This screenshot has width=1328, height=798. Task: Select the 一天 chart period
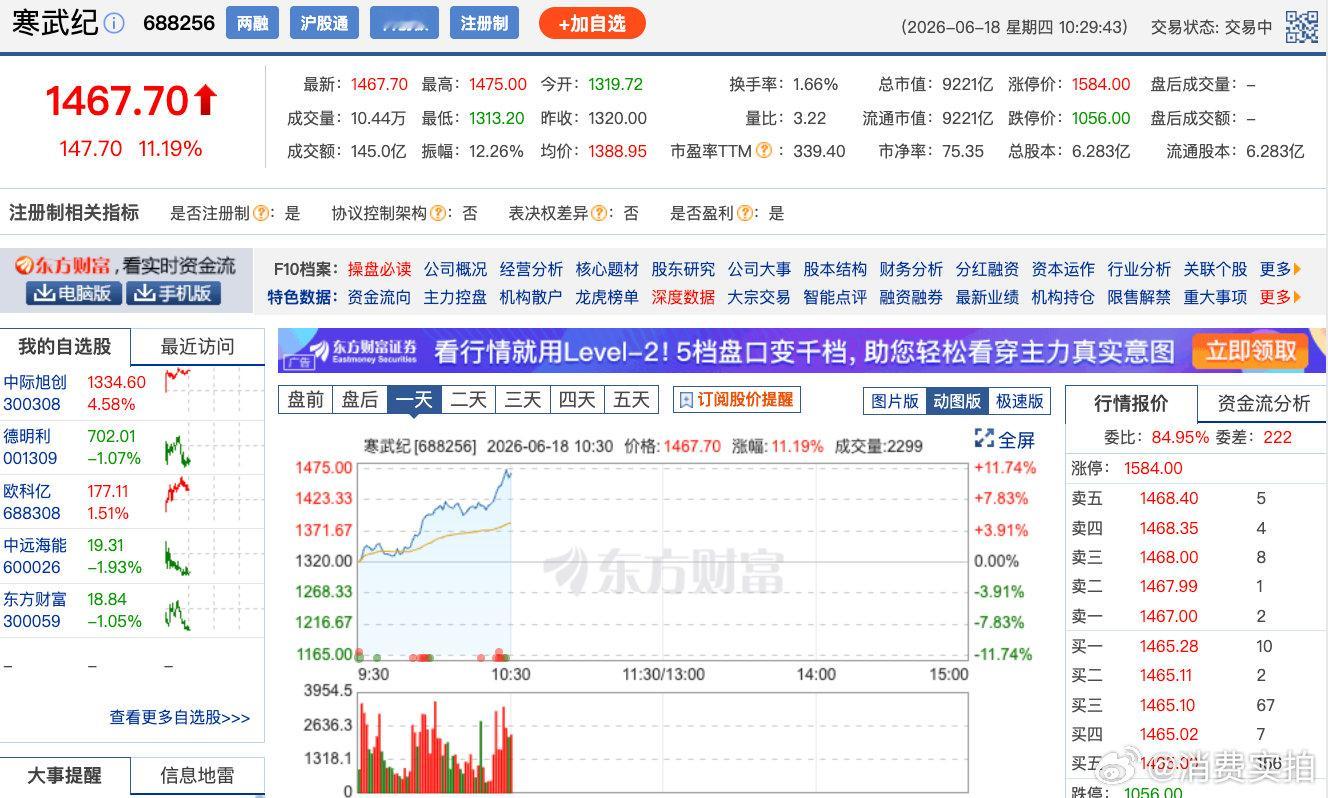pos(414,400)
